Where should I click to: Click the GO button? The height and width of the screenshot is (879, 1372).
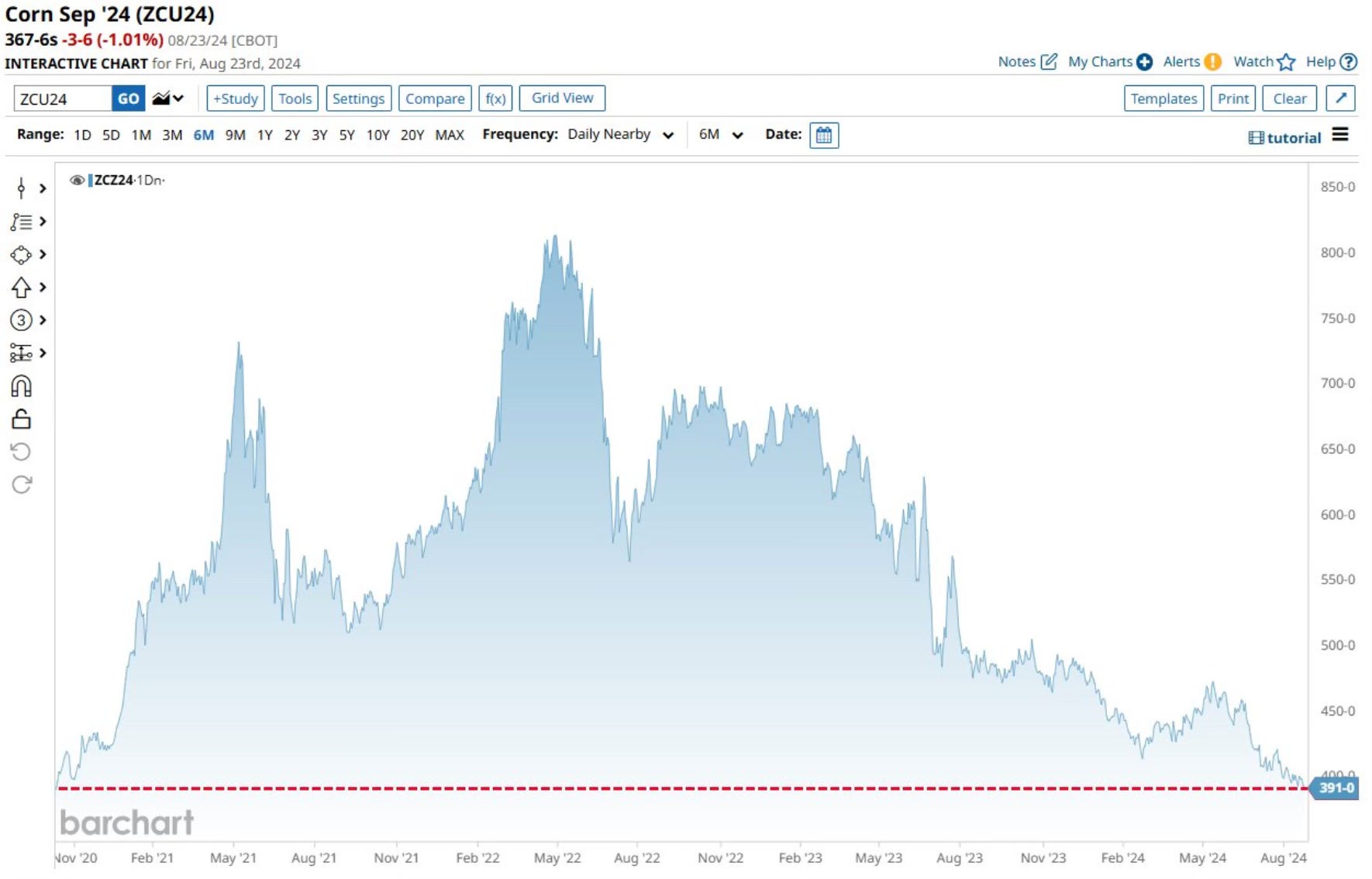tap(129, 98)
